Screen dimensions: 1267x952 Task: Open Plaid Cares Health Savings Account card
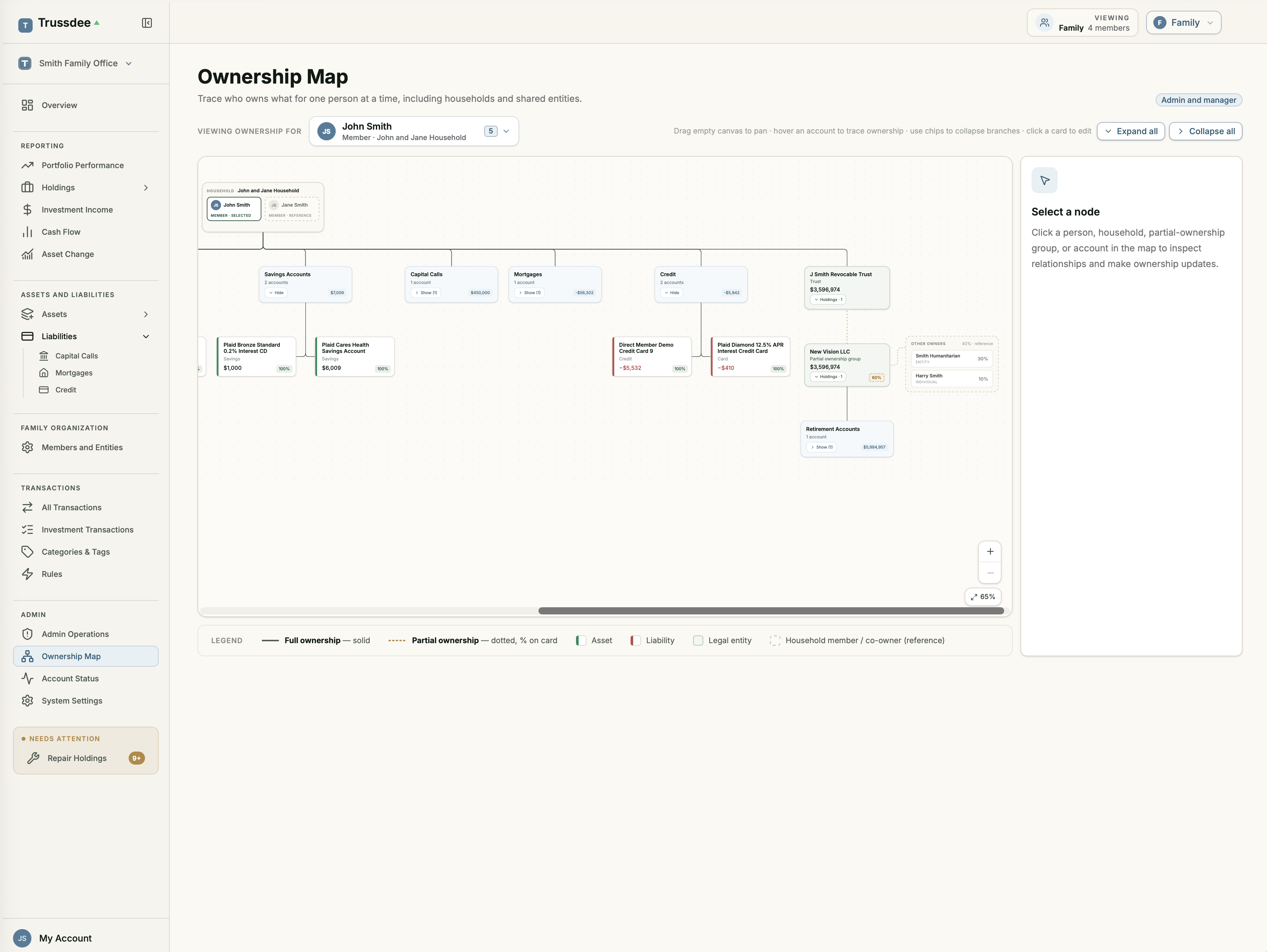pos(355,357)
